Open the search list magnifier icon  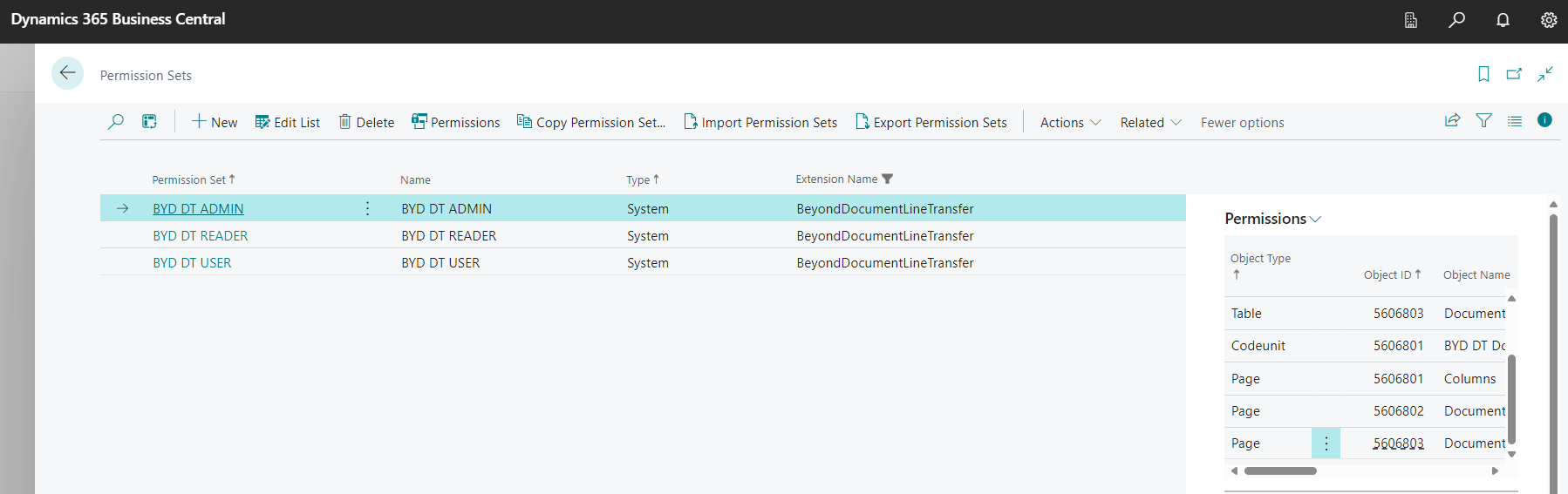point(115,122)
